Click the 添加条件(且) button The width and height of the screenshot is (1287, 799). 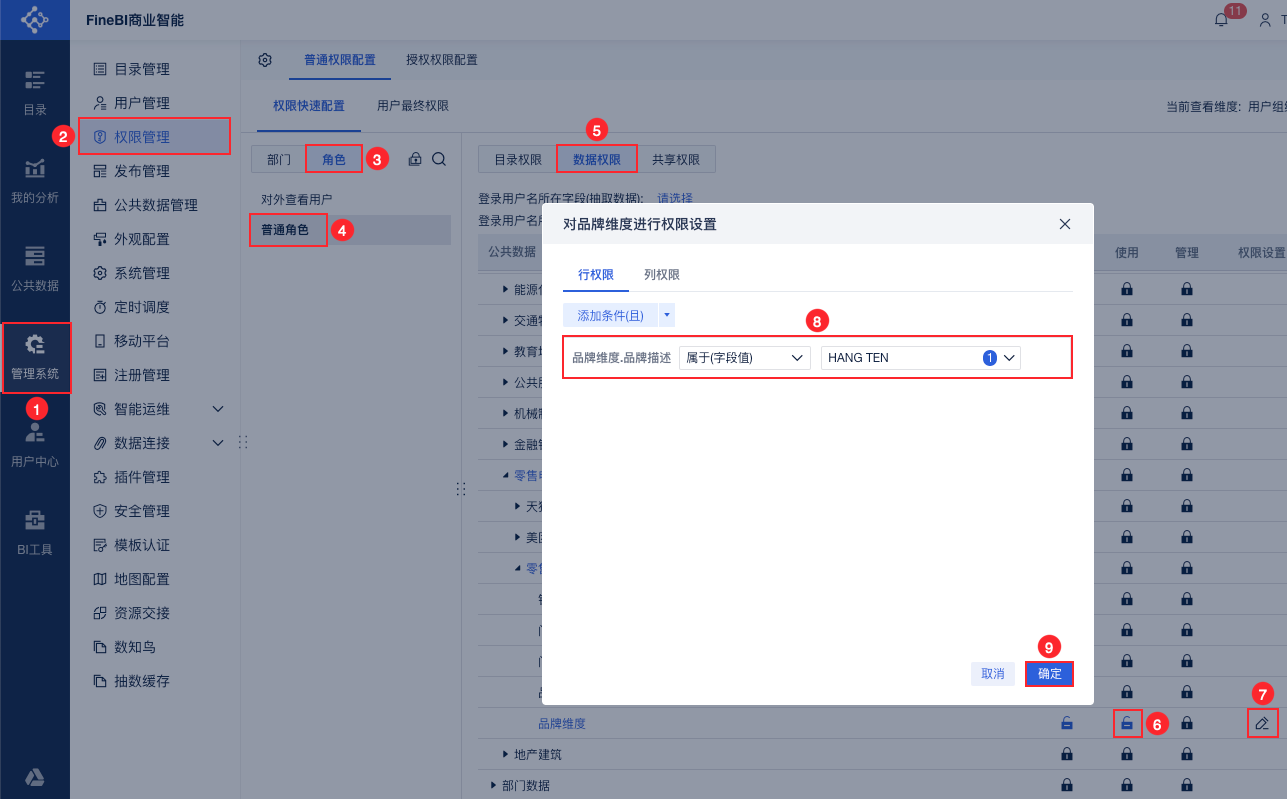tap(610, 315)
